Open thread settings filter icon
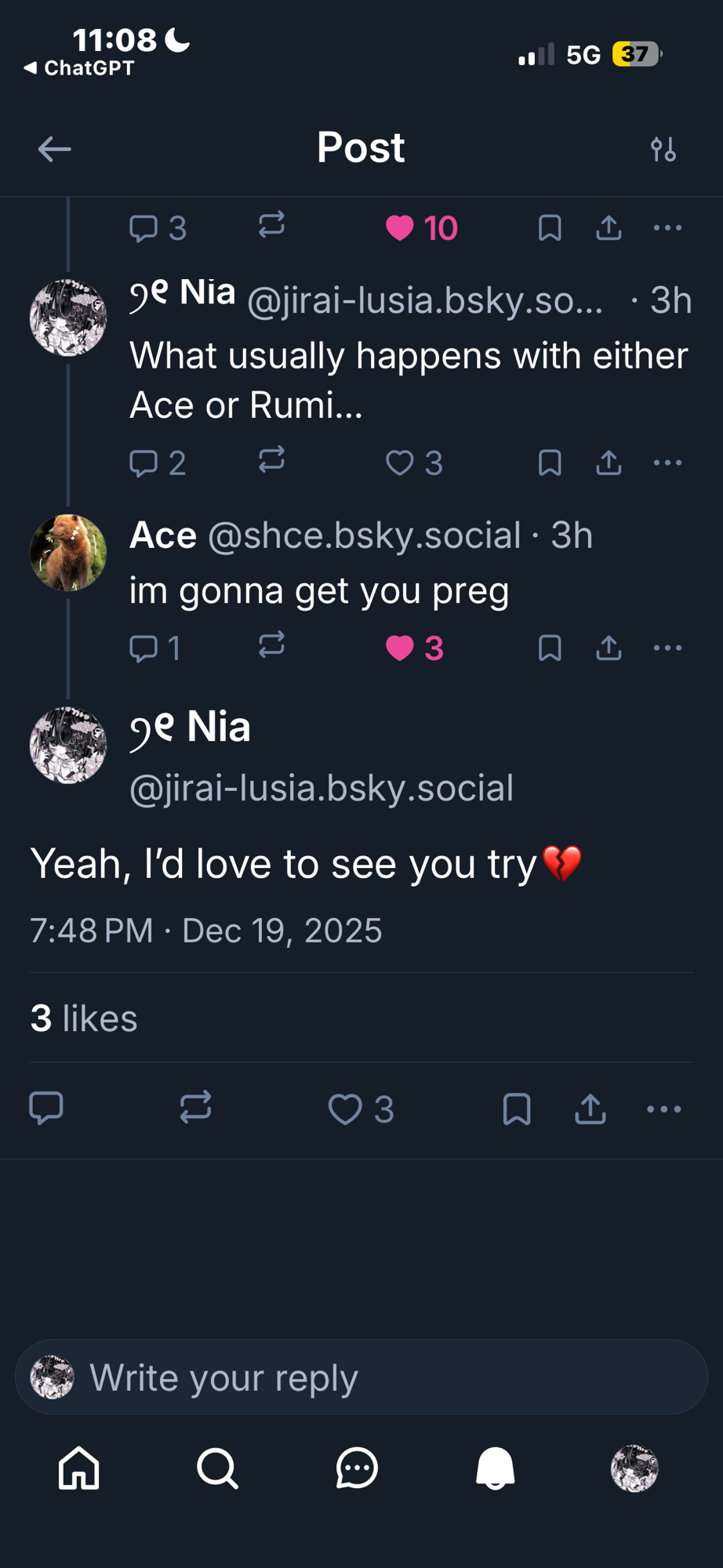This screenshot has width=723, height=1568. point(663,149)
